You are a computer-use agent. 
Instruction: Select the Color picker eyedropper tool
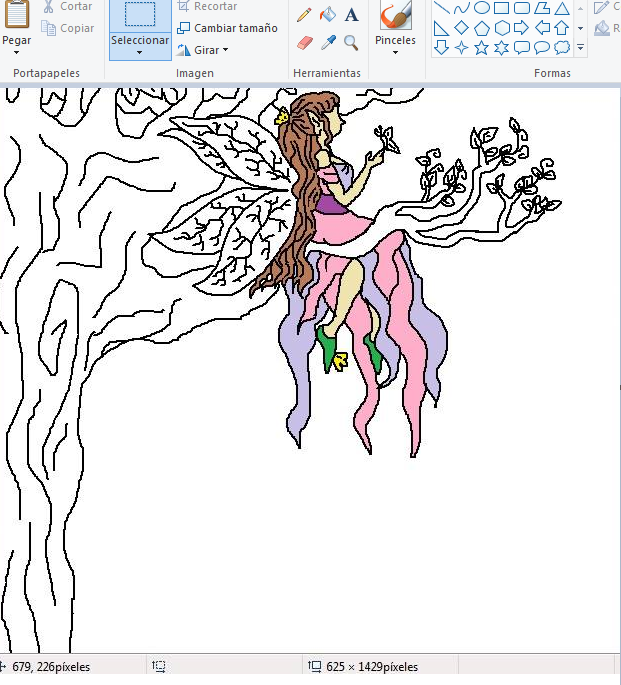point(328,43)
